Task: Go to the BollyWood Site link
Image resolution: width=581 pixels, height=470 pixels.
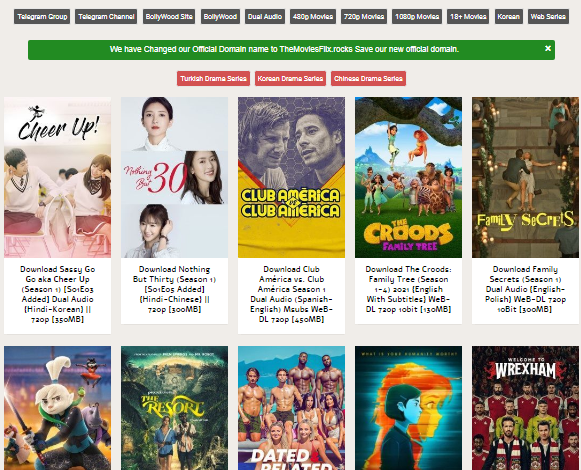Action: (x=169, y=17)
